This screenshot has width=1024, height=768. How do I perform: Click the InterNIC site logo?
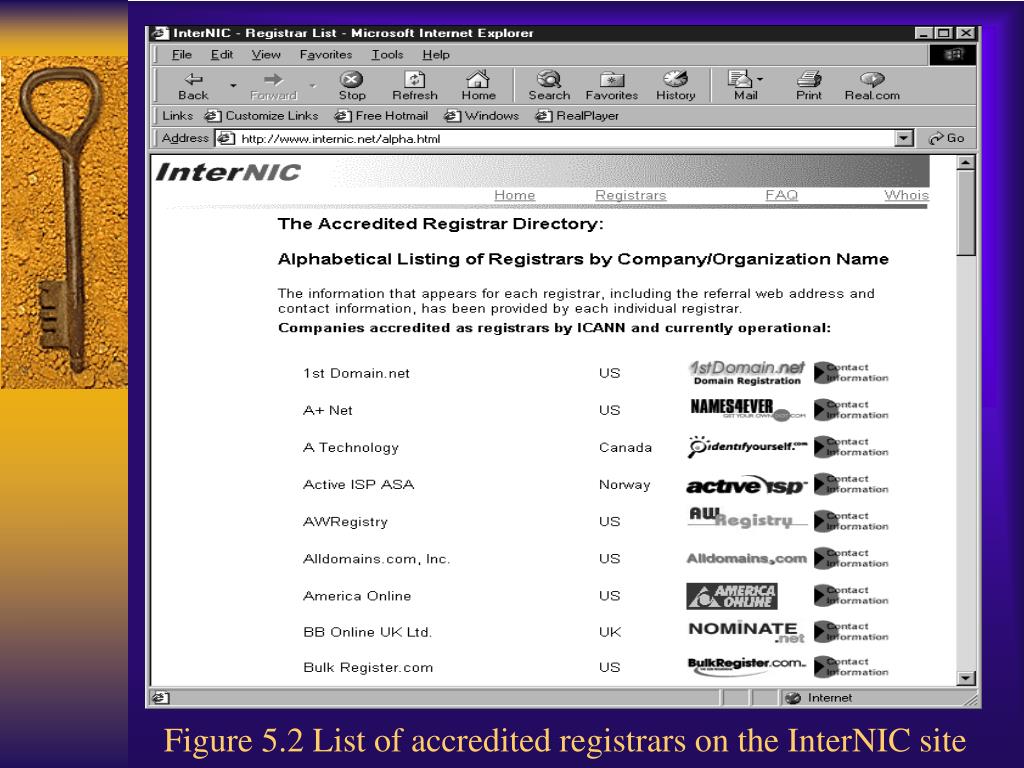(x=228, y=172)
